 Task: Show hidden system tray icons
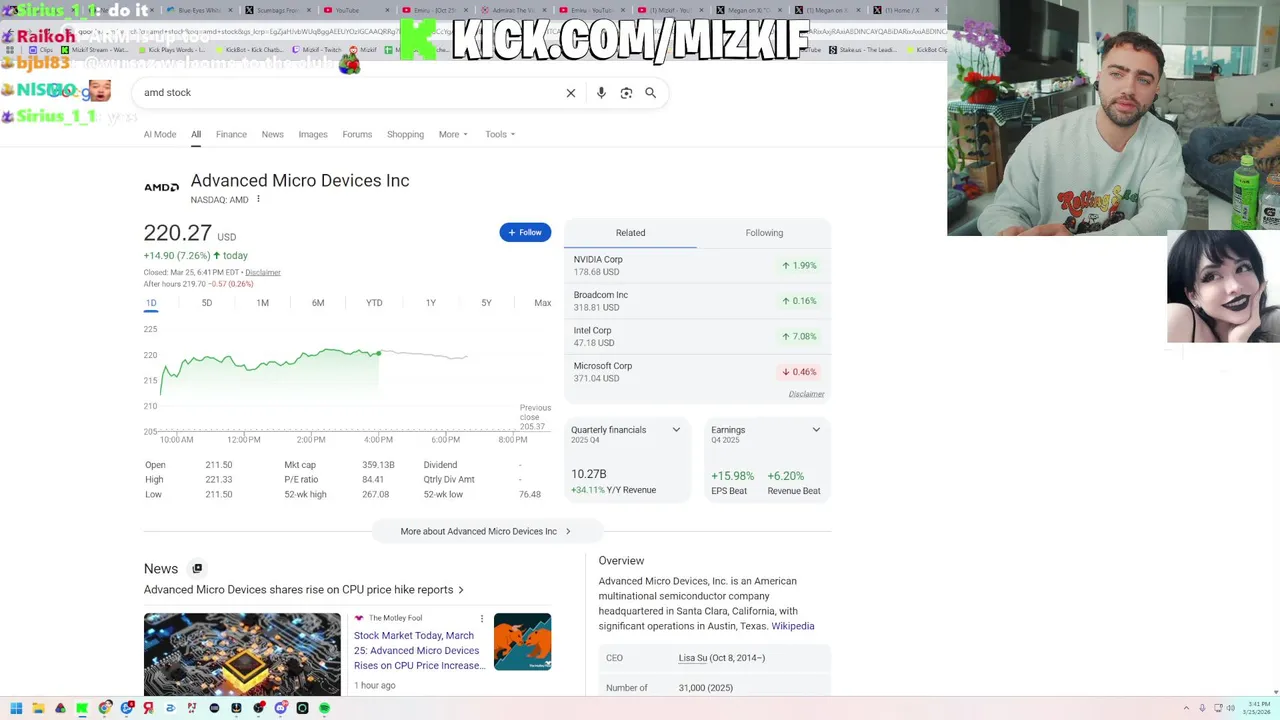[x=1187, y=708]
